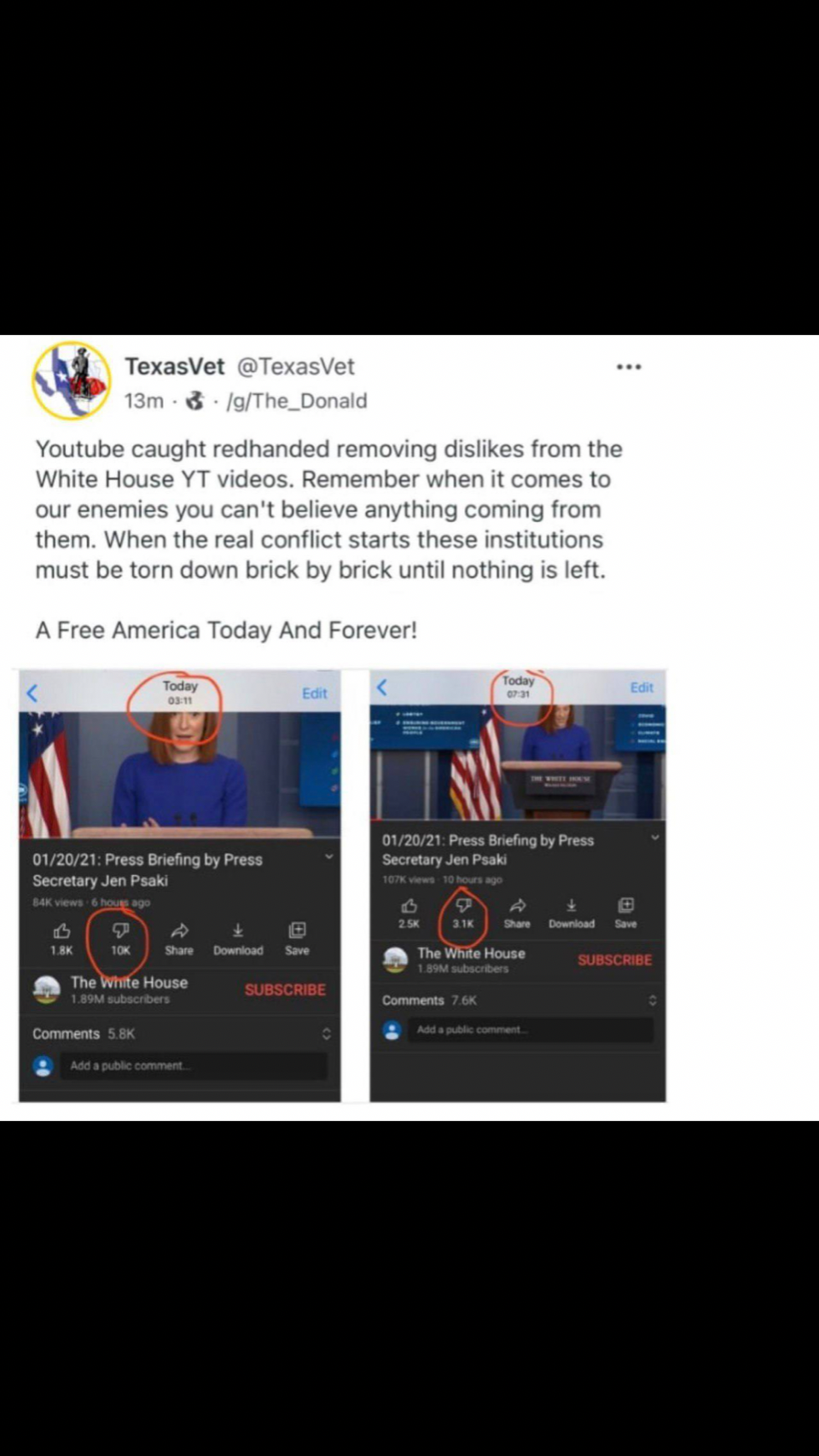This screenshot has height=1456, width=819.
Task: Open the three-dot post options menu
Action: 629,367
